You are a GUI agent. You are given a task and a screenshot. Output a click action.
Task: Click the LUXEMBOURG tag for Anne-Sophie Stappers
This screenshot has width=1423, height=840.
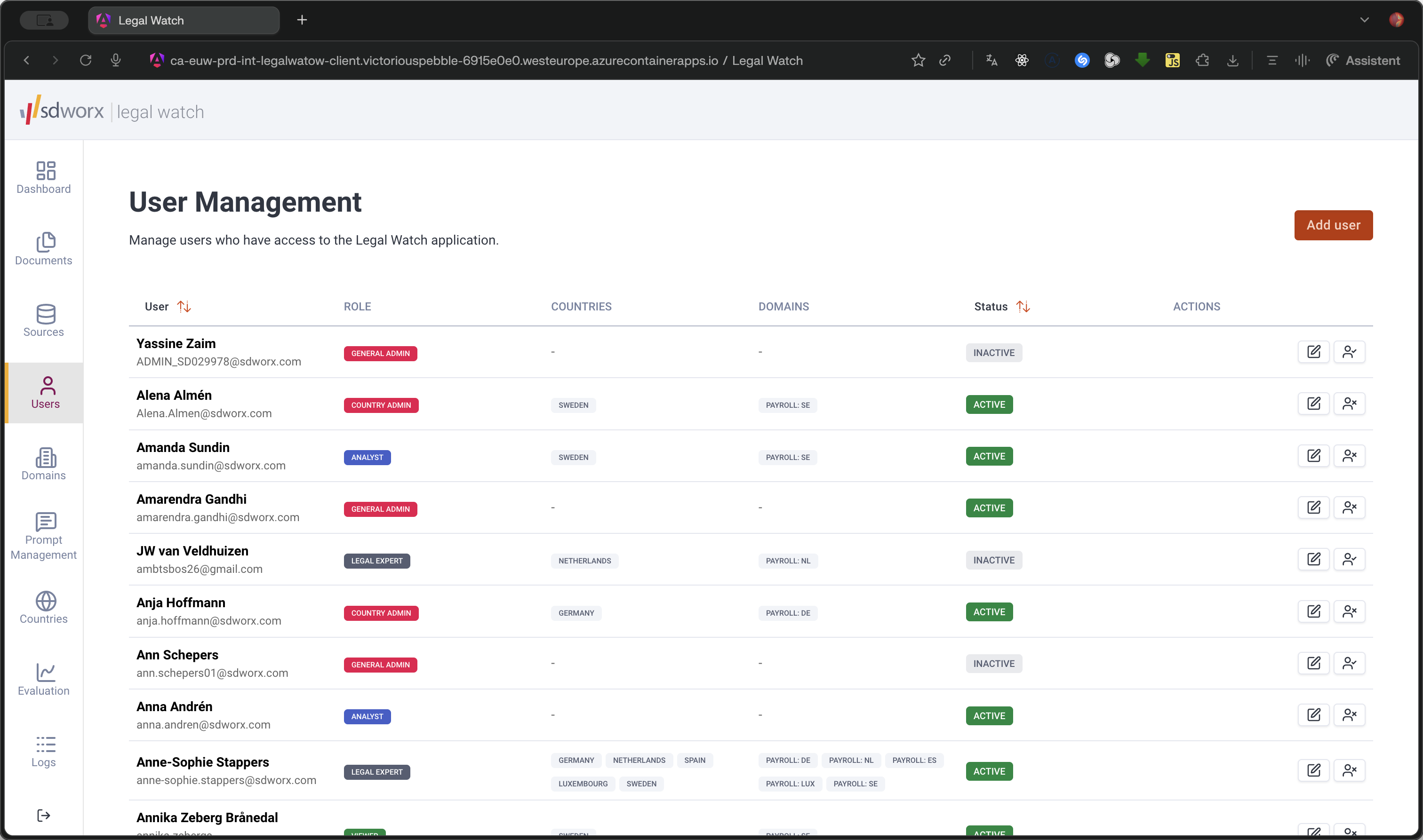pos(583,784)
